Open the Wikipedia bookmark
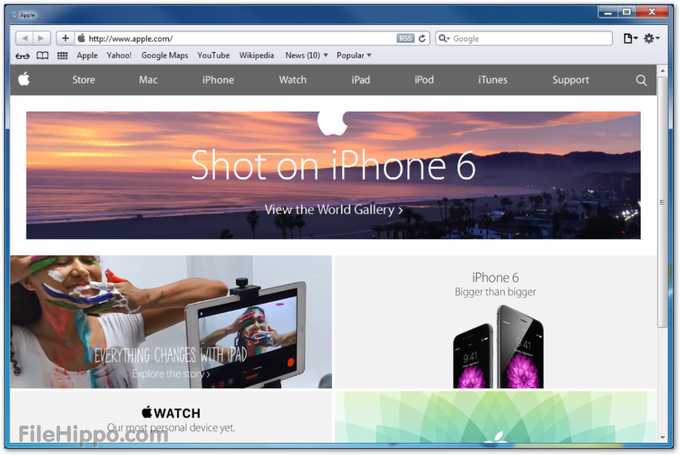This screenshot has width=680, height=455. (256, 56)
